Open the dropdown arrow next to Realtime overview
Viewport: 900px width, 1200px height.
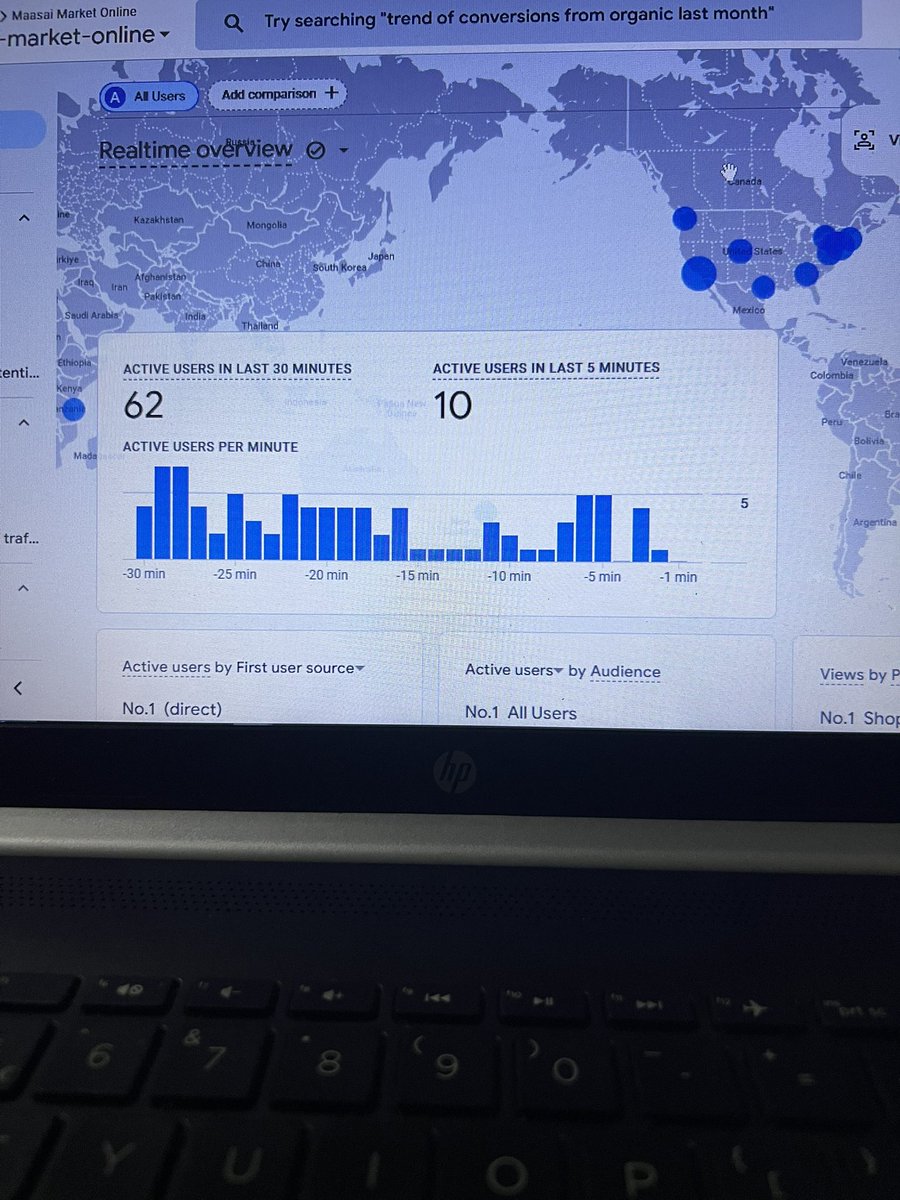343,151
